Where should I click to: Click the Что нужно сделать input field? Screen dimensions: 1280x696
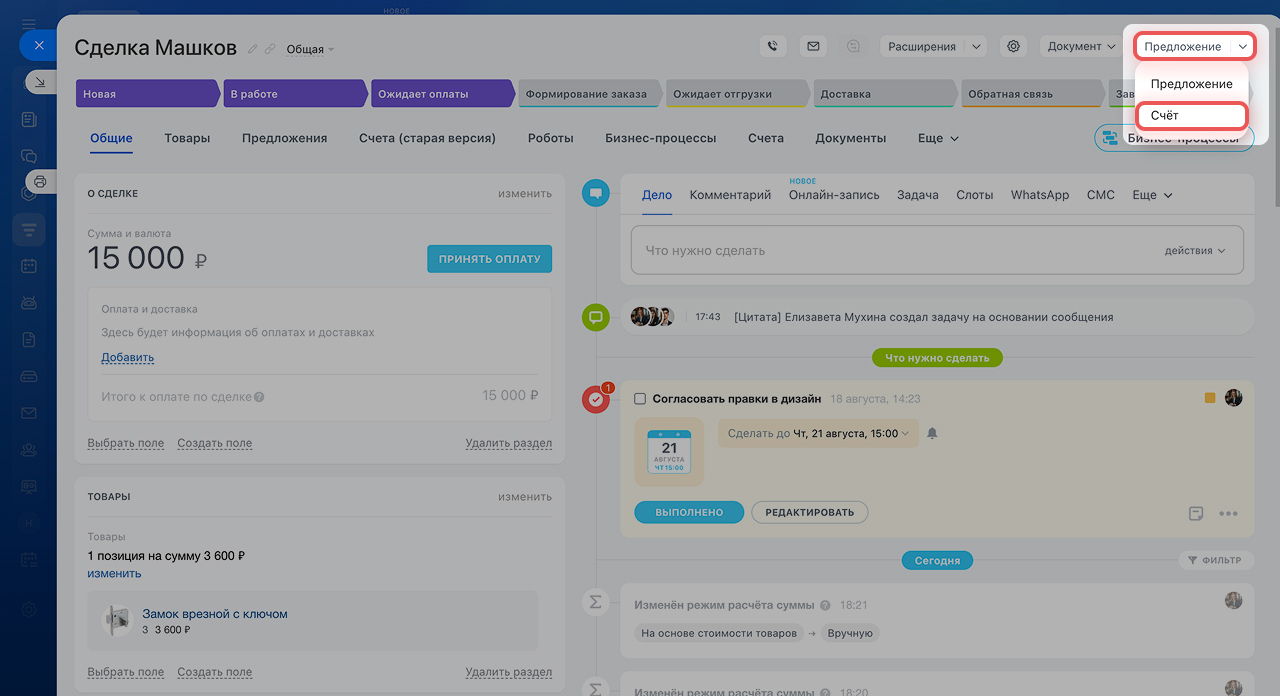click(x=937, y=251)
